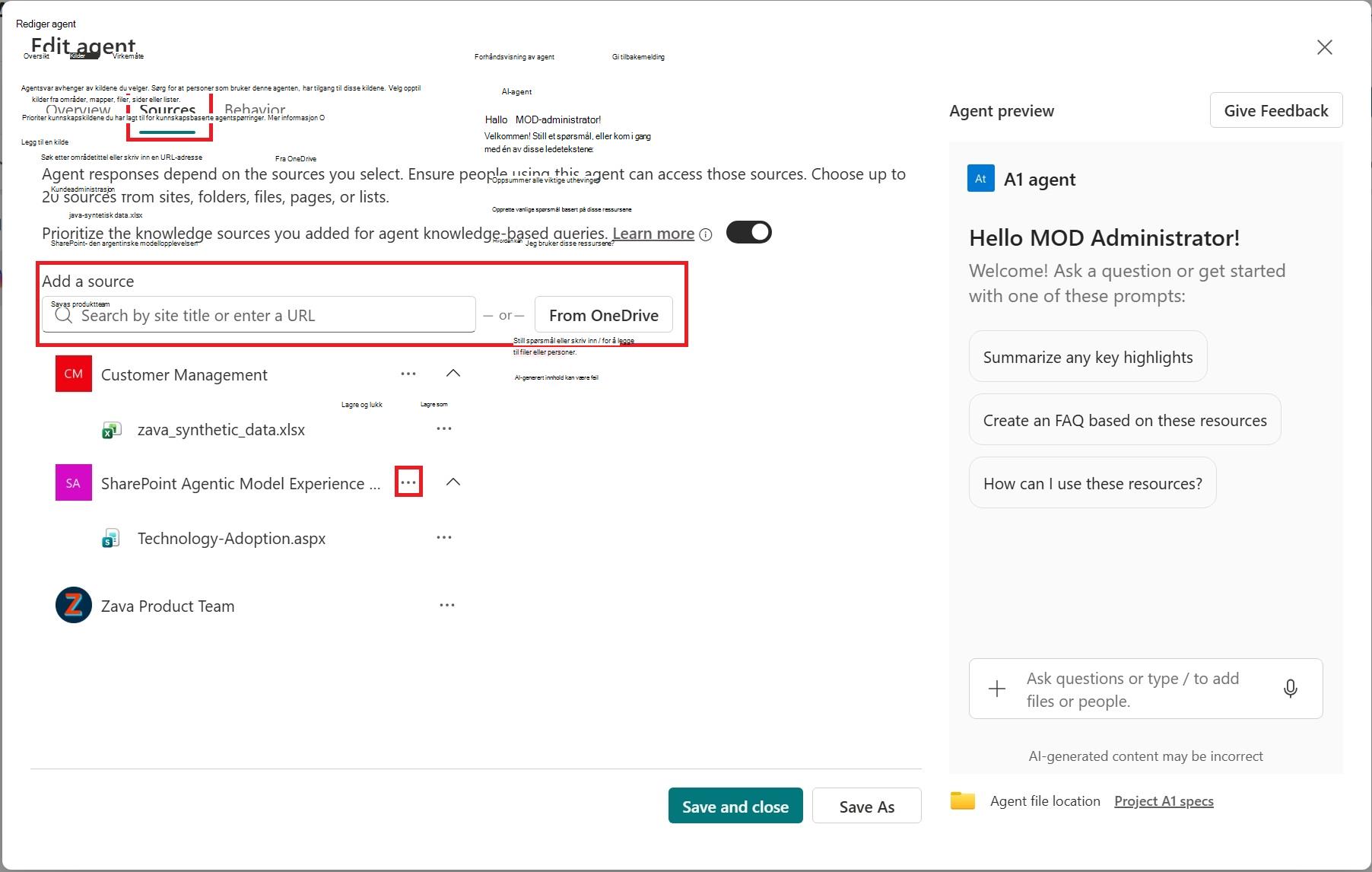1372x872 pixels.
Task: Open more options for zava_synthetic_data.xlsx
Action: [x=444, y=428]
